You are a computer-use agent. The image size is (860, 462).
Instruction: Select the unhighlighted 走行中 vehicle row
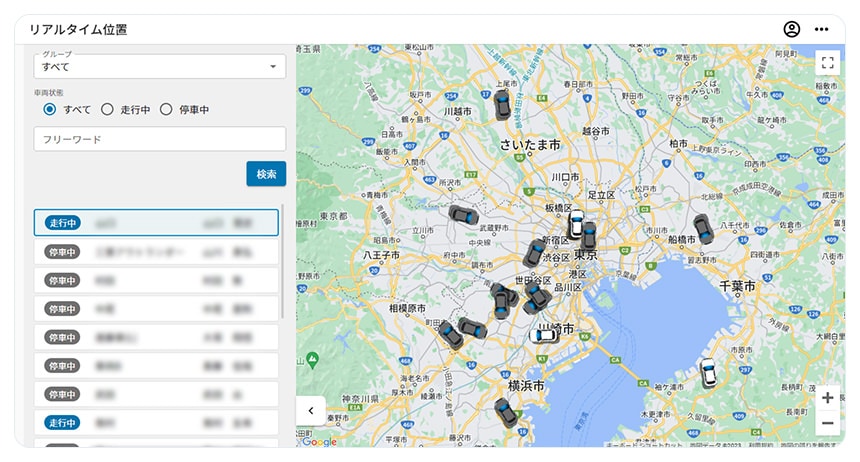coord(156,423)
